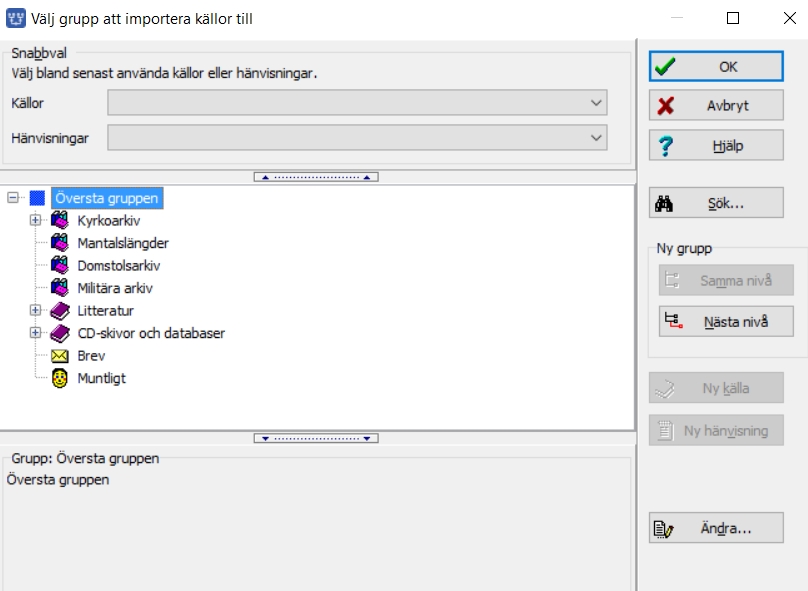
Task: Click the Kyrkoarkiv books icon
Action: point(60,220)
